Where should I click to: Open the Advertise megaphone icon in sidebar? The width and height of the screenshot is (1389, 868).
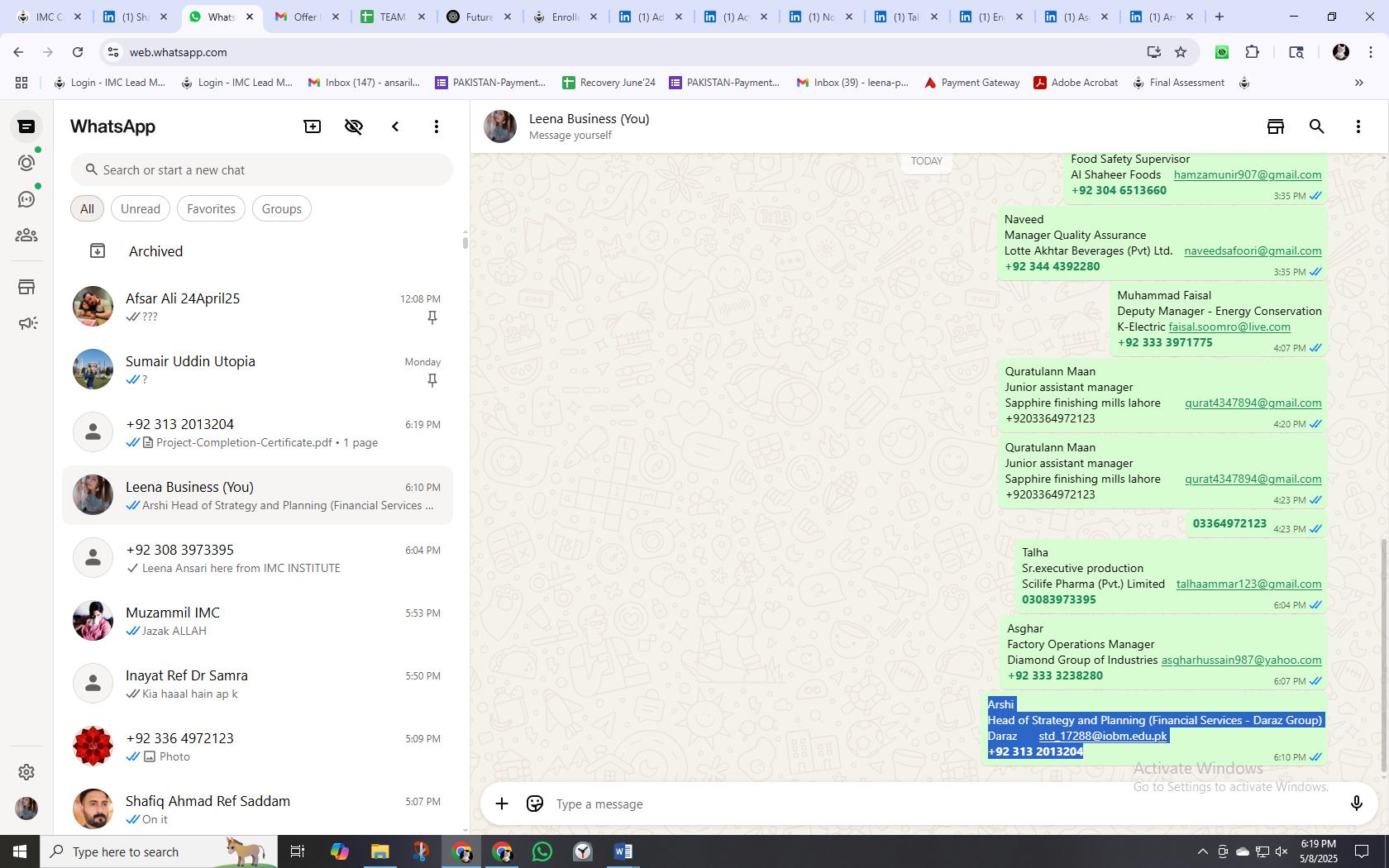point(26,323)
